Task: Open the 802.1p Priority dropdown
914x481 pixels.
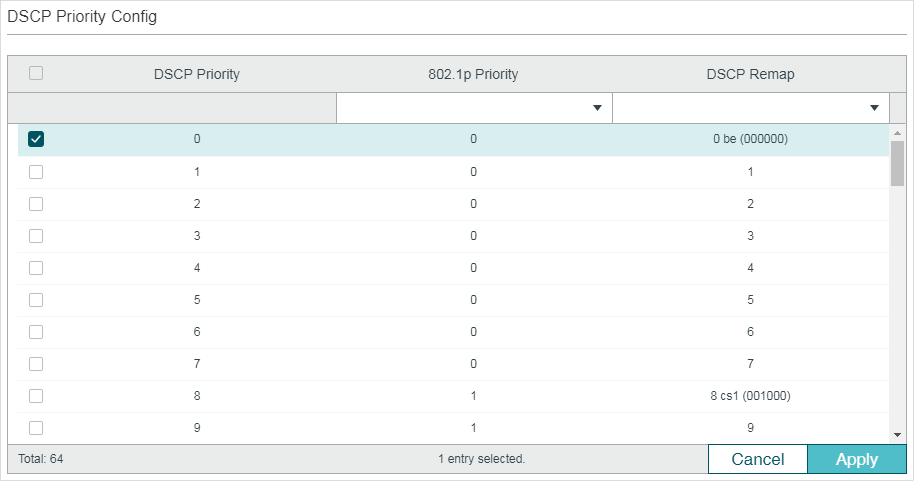Action: coord(474,108)
